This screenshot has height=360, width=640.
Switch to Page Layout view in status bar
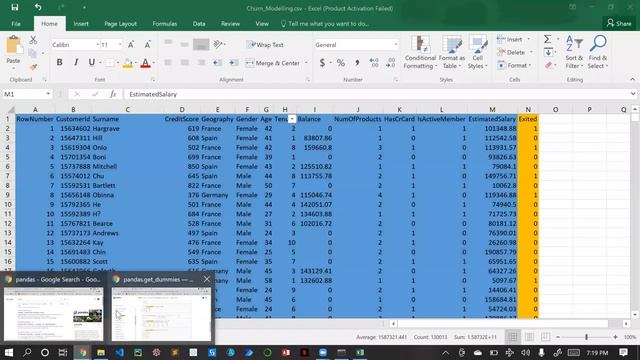click(529, 337)
